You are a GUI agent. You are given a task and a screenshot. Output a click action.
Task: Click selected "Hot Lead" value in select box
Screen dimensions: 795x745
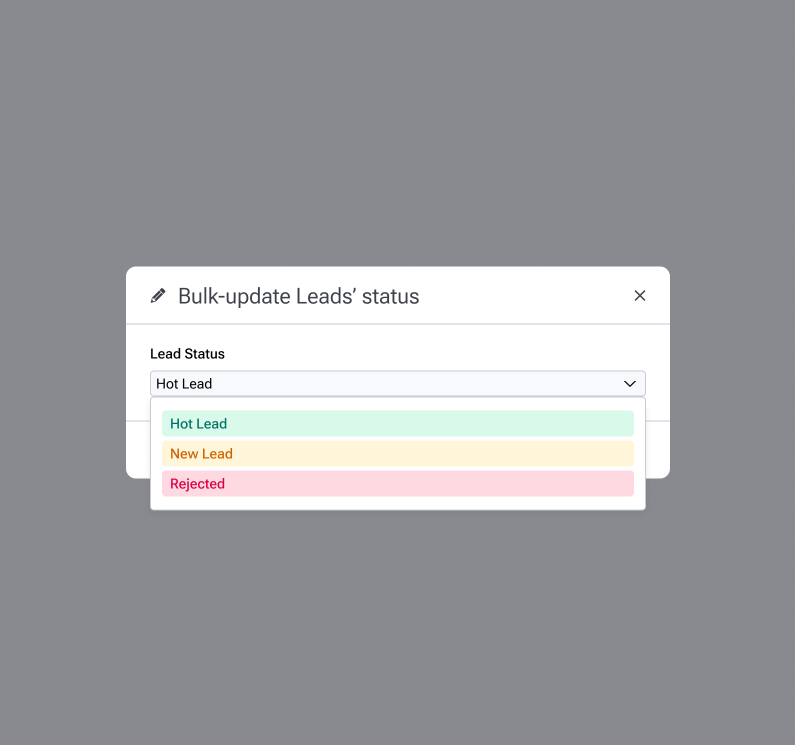[x=185, y=384]
